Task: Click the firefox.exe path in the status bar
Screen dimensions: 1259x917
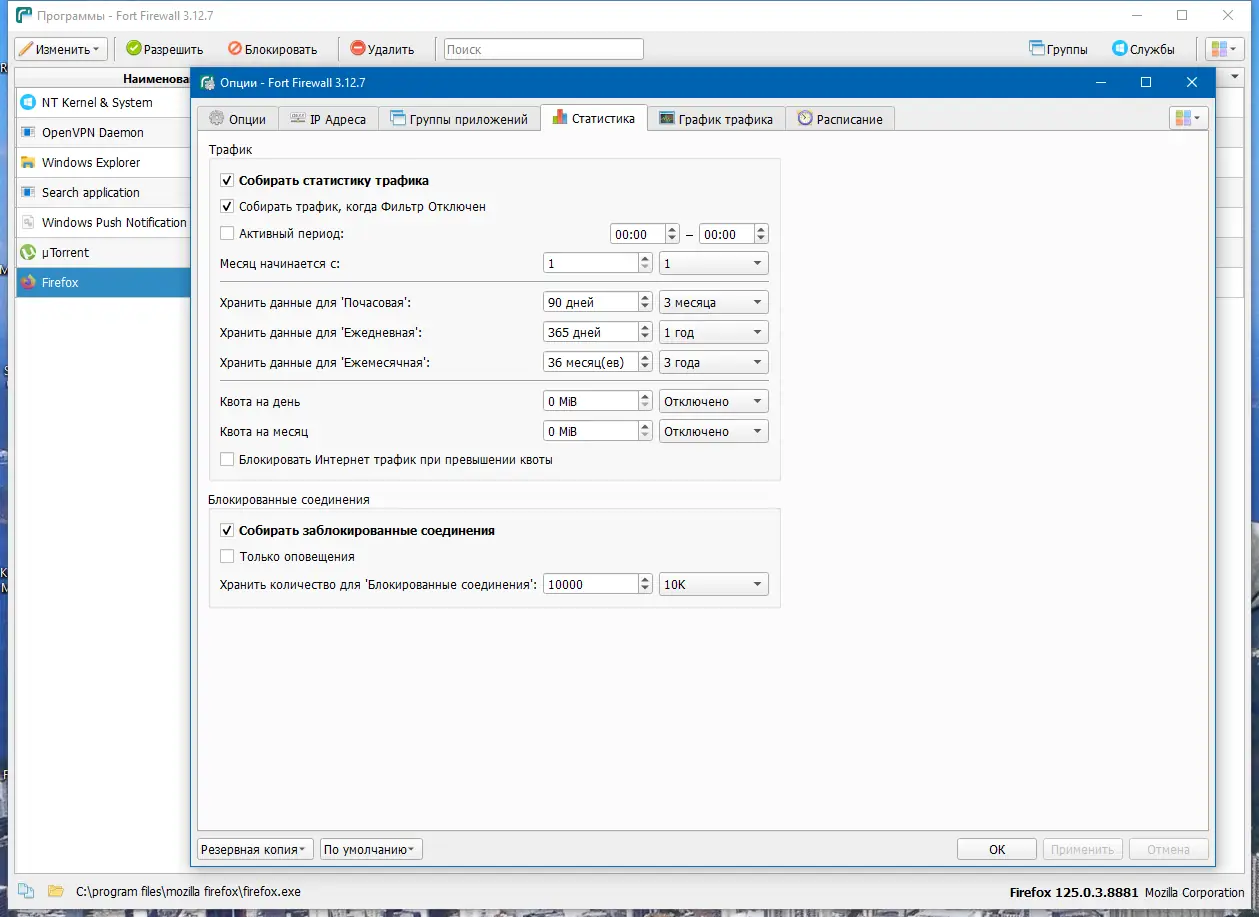Action: [x=188, y=891]
